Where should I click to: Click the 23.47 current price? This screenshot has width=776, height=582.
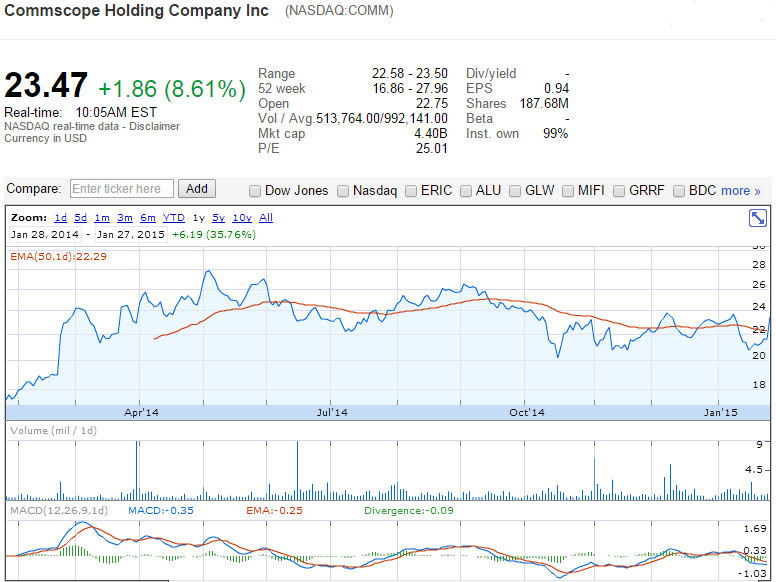(x=46, y=85)
